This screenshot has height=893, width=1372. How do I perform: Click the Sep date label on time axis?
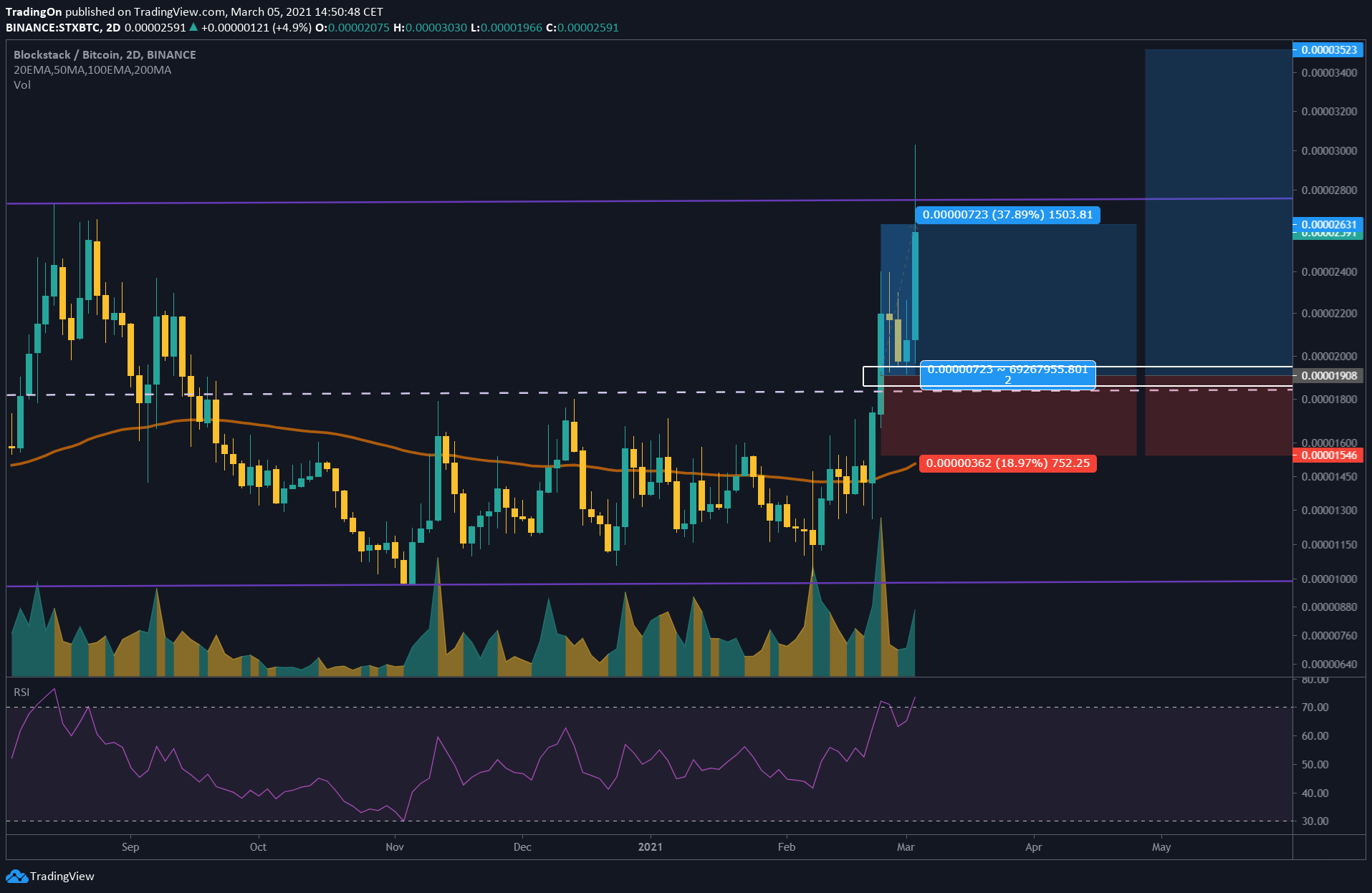click(130, 846)
